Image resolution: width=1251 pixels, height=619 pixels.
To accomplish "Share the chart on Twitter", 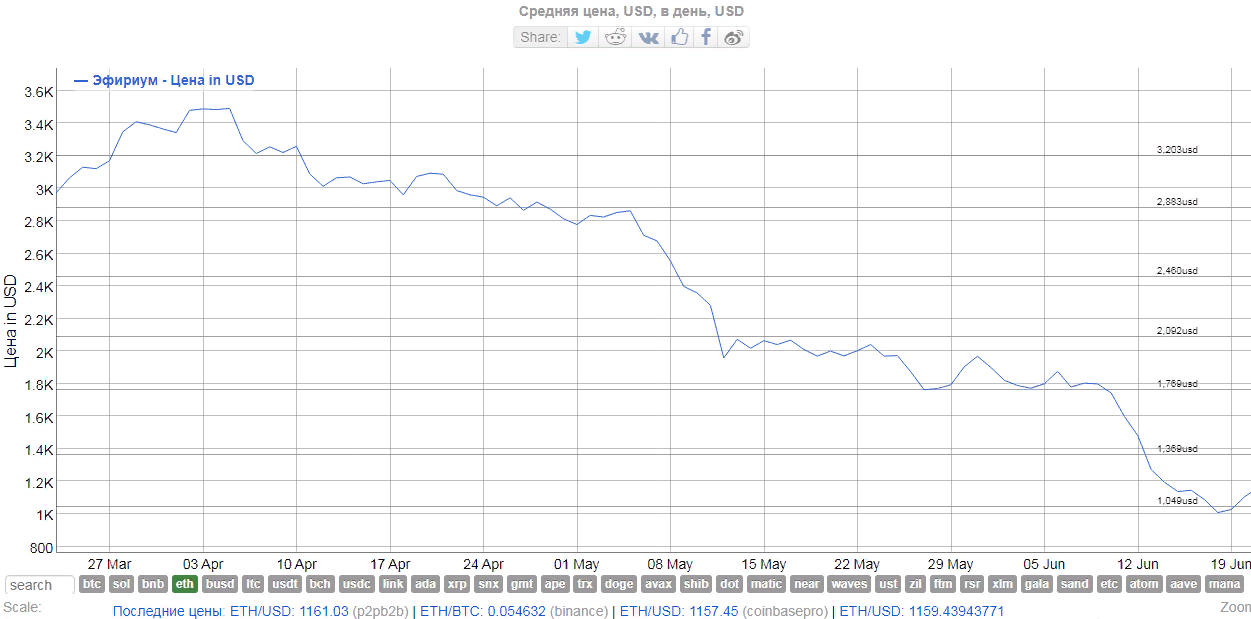I will [583, 37].
